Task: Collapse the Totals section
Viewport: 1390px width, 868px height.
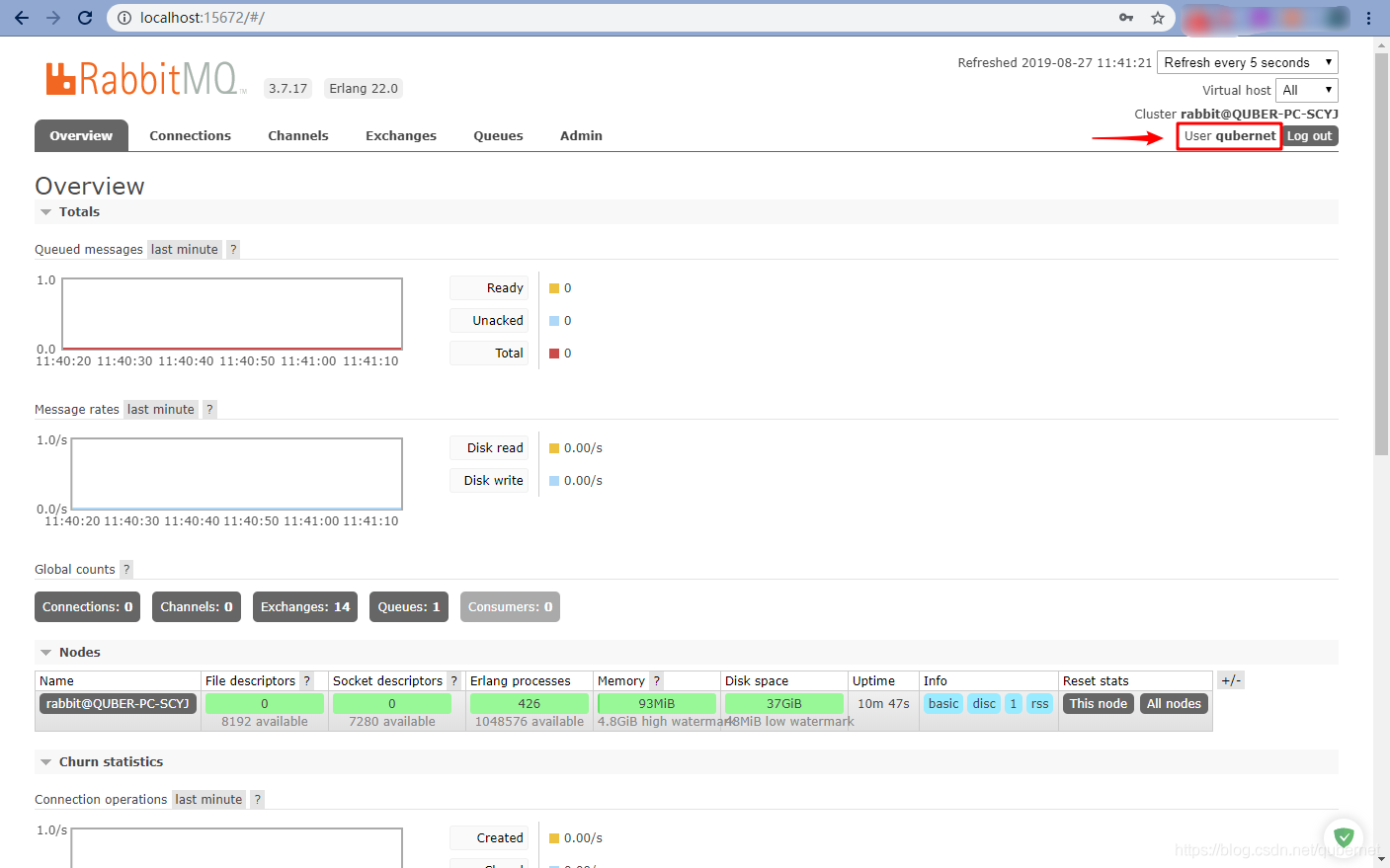Action: pyautogui.click(x=45, y=212)
